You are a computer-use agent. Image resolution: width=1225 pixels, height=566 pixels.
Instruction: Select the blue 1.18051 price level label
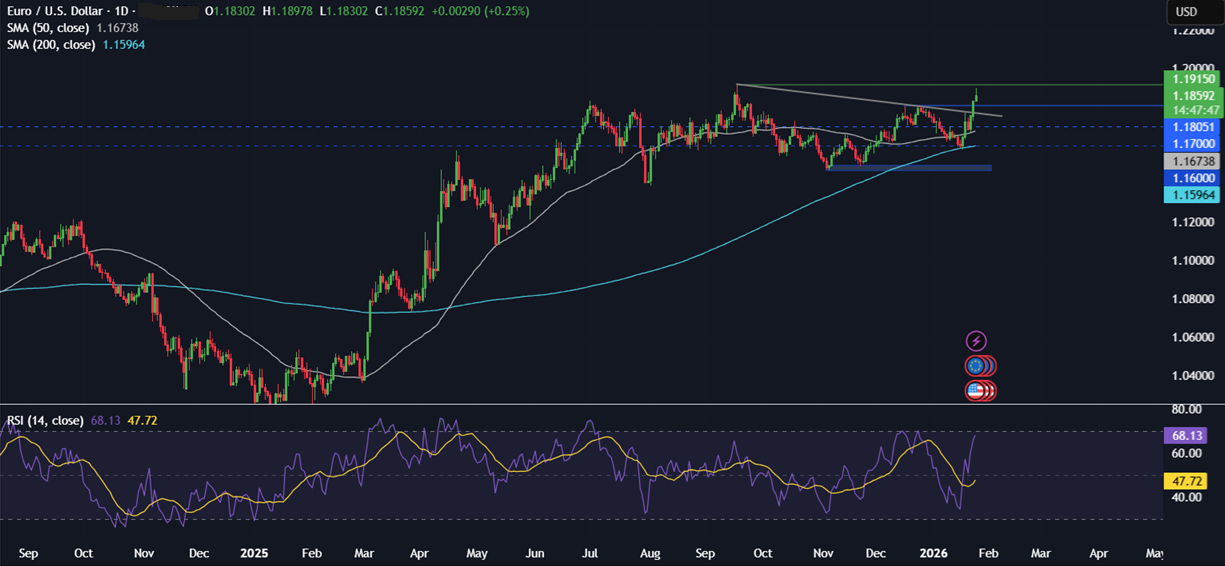1194,127
